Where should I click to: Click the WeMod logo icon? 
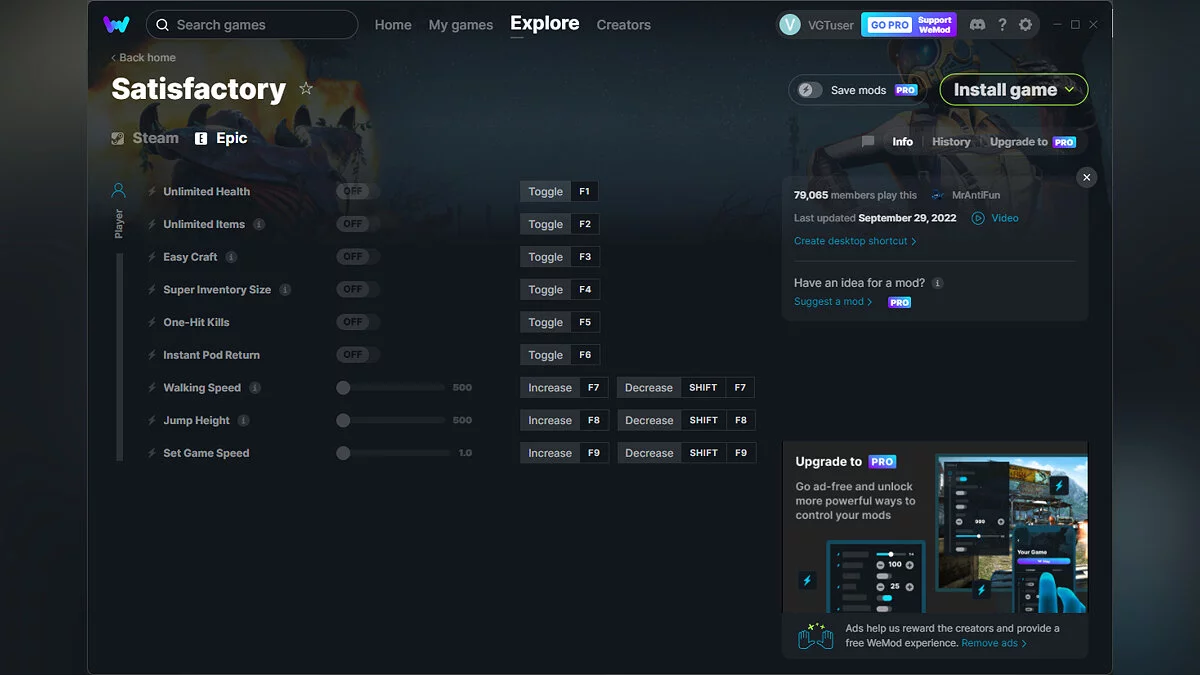coord(116,24)
